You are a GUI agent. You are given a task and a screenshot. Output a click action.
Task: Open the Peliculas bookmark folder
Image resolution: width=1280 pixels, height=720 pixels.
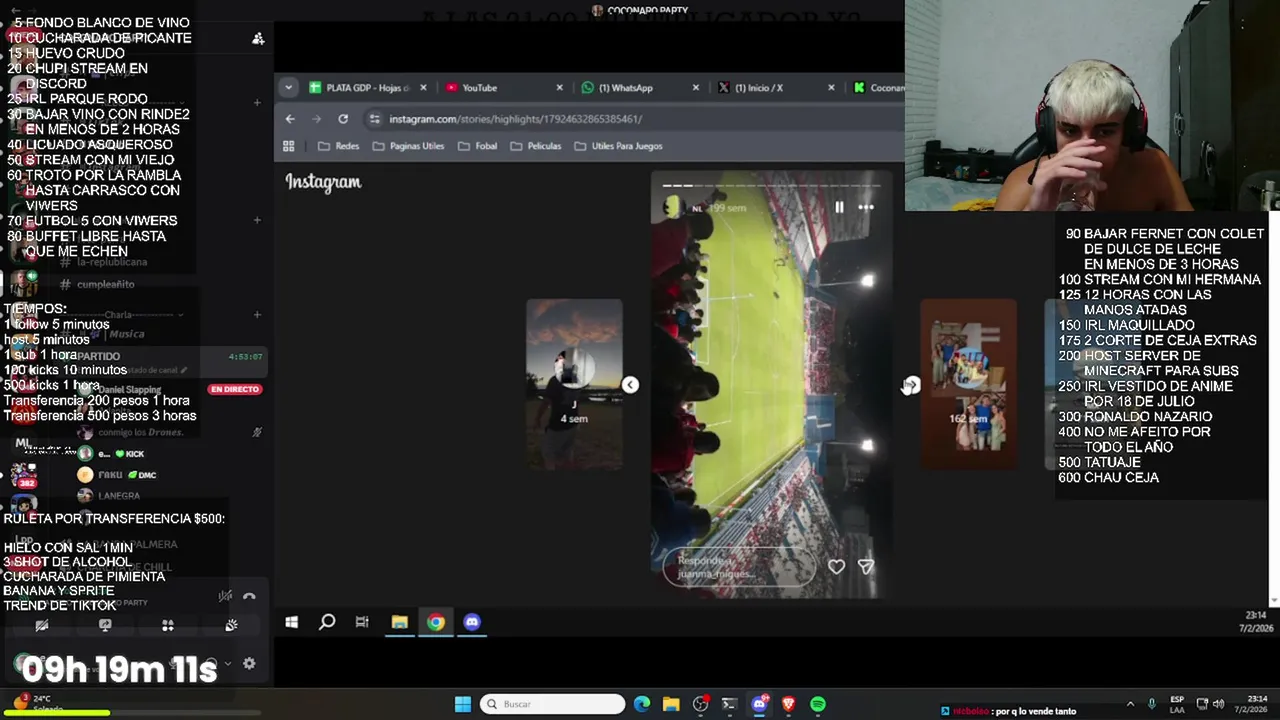(535, 146)
